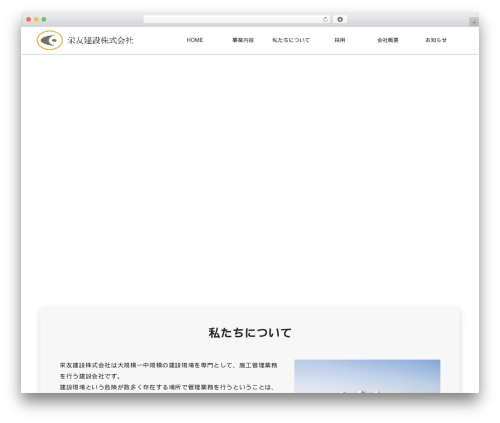Click the 栄友建設株式会社 company name

(x=100, y=40)
